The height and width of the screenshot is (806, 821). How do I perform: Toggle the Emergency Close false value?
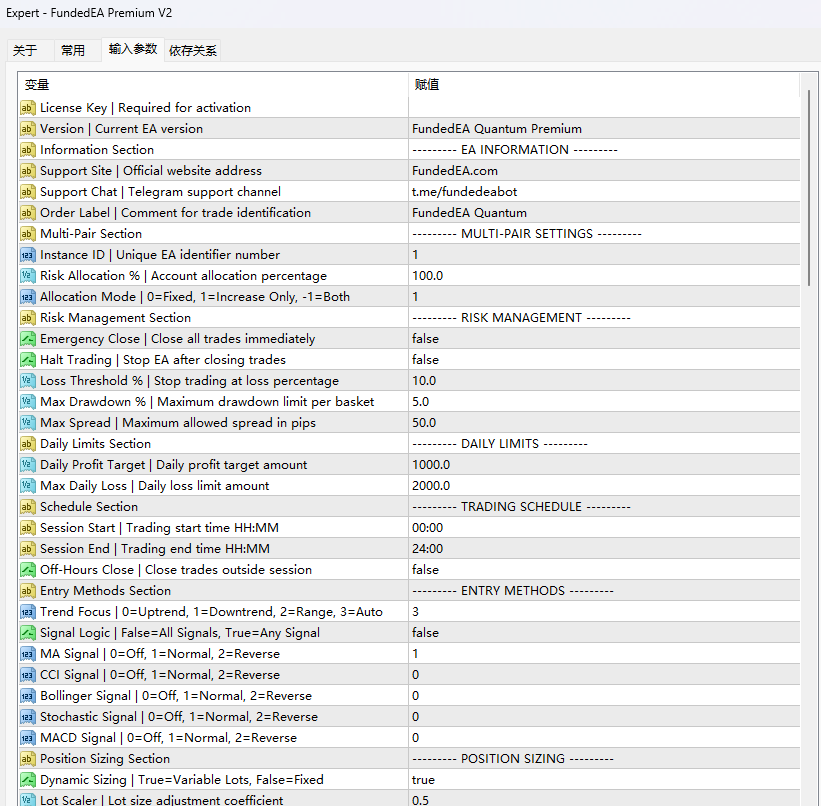(x=604, y=339)
